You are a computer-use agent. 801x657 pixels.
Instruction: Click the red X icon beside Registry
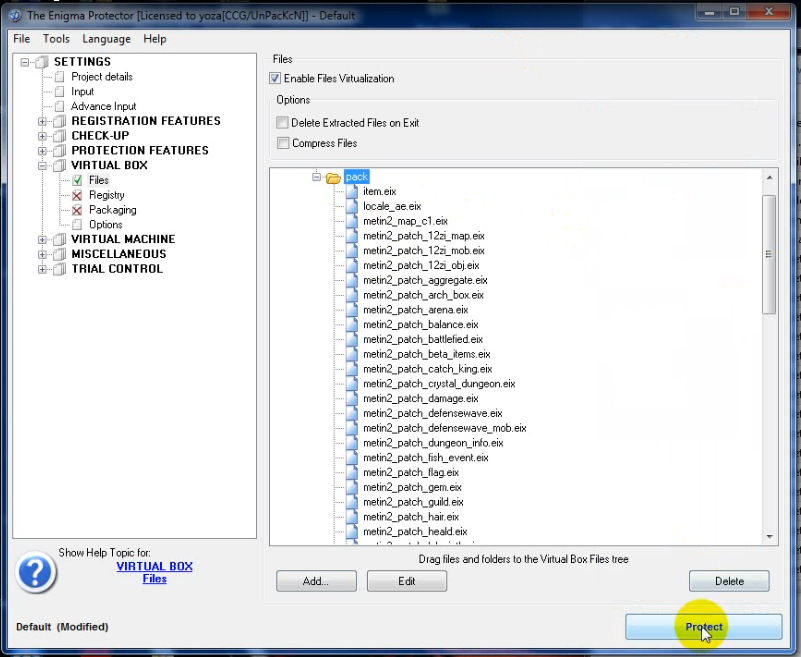(x=77, y=195)
